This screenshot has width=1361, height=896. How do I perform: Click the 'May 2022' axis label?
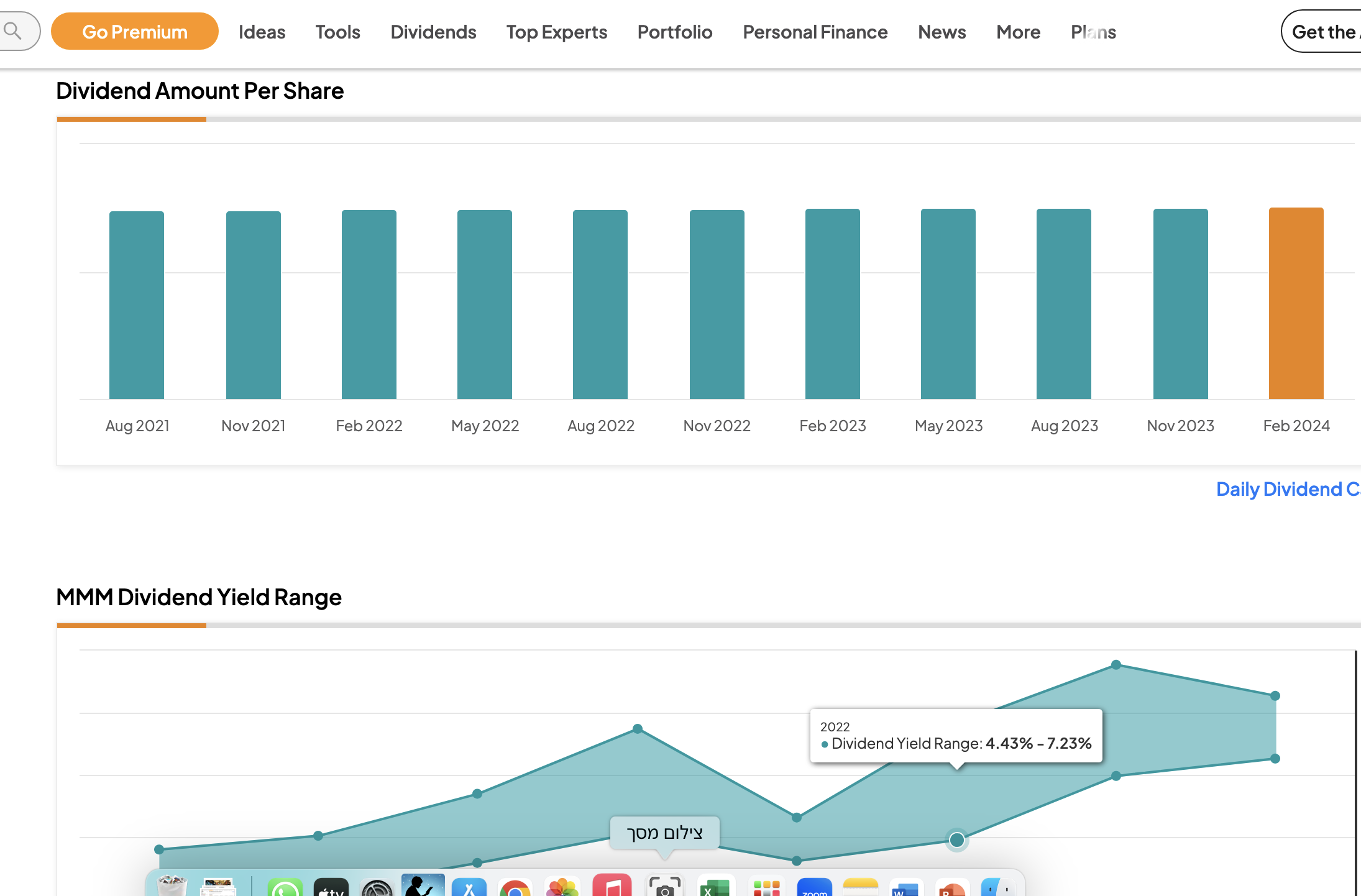[485, 426]
